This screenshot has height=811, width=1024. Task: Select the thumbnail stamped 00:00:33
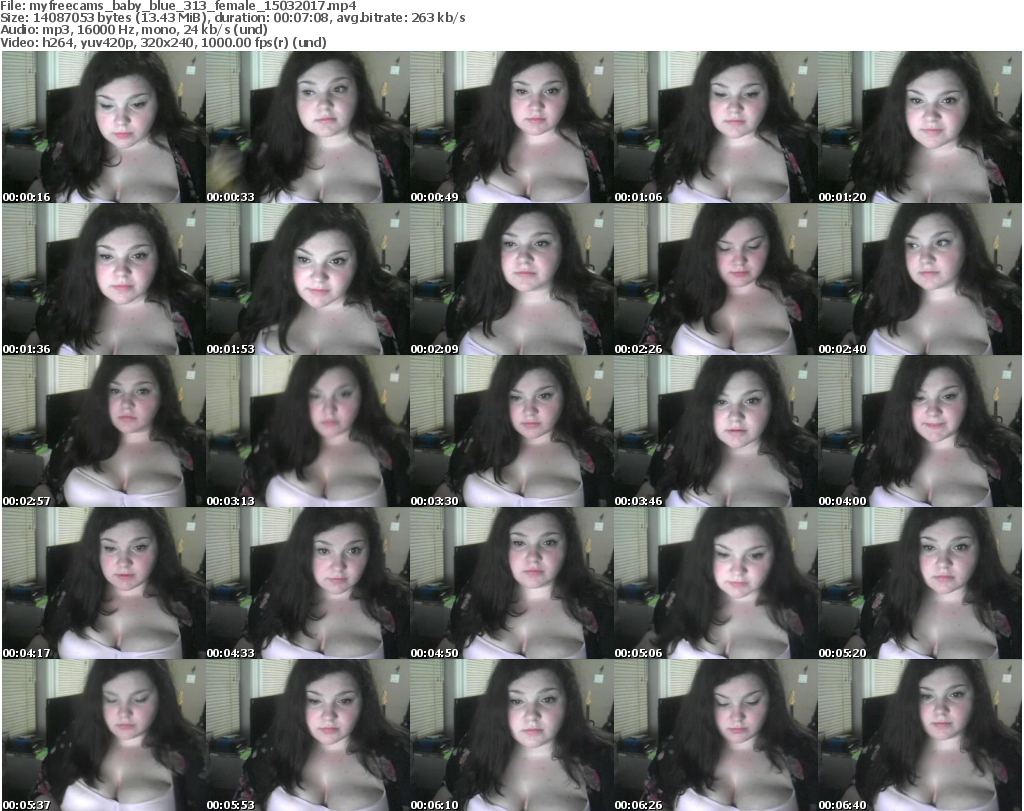click(308, 127)
